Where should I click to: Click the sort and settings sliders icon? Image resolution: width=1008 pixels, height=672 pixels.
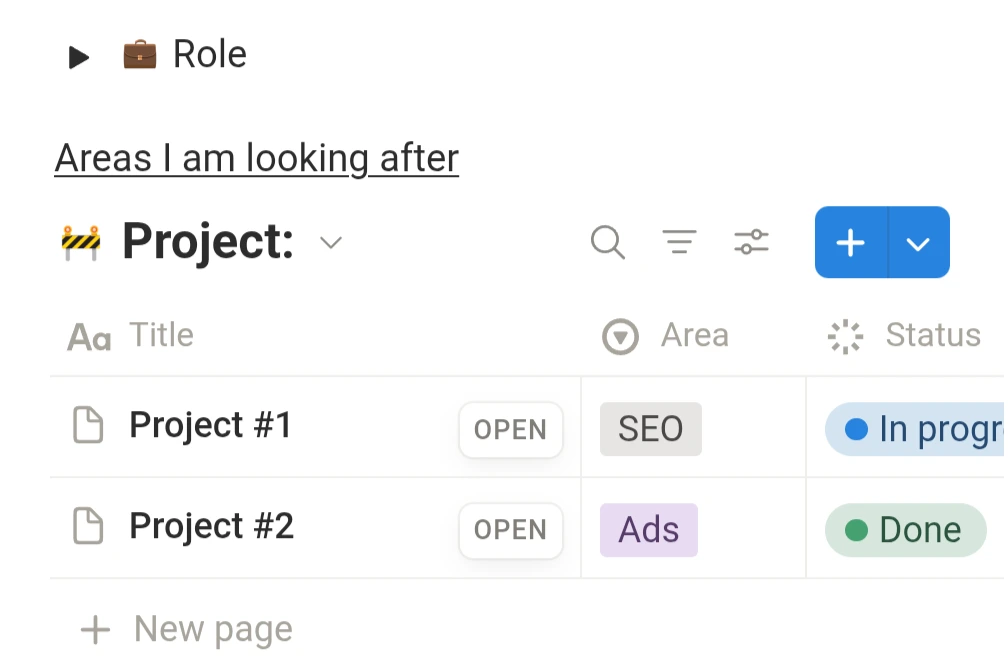tap(752, 242)
